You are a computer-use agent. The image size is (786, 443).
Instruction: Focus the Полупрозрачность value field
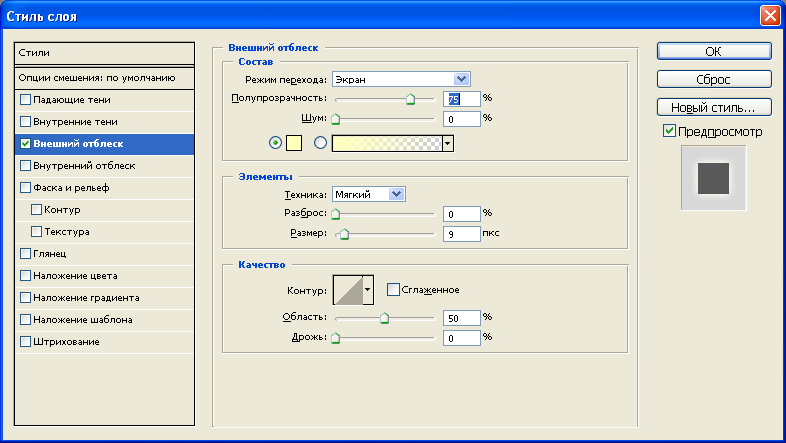[x=462, y=99]
